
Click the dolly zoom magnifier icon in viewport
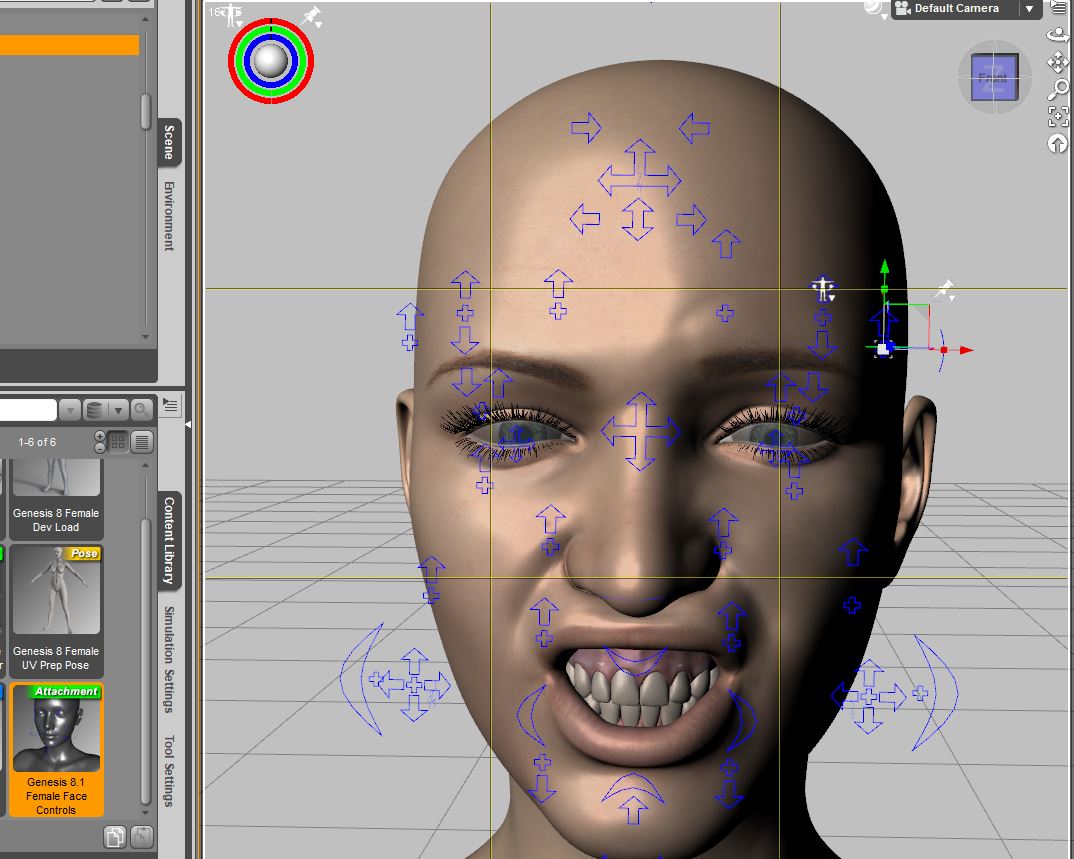(x=1058, y=89)
